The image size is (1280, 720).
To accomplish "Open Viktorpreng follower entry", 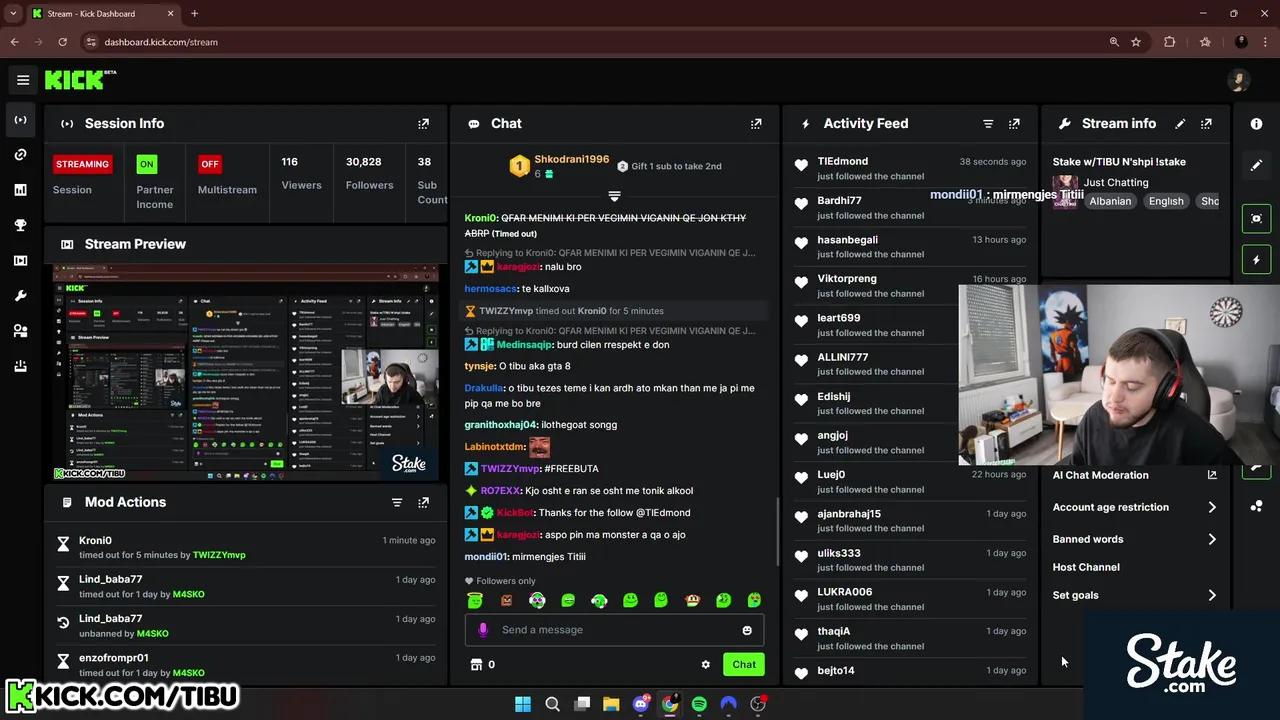I will pyautogui.click(x=911, y=285).
